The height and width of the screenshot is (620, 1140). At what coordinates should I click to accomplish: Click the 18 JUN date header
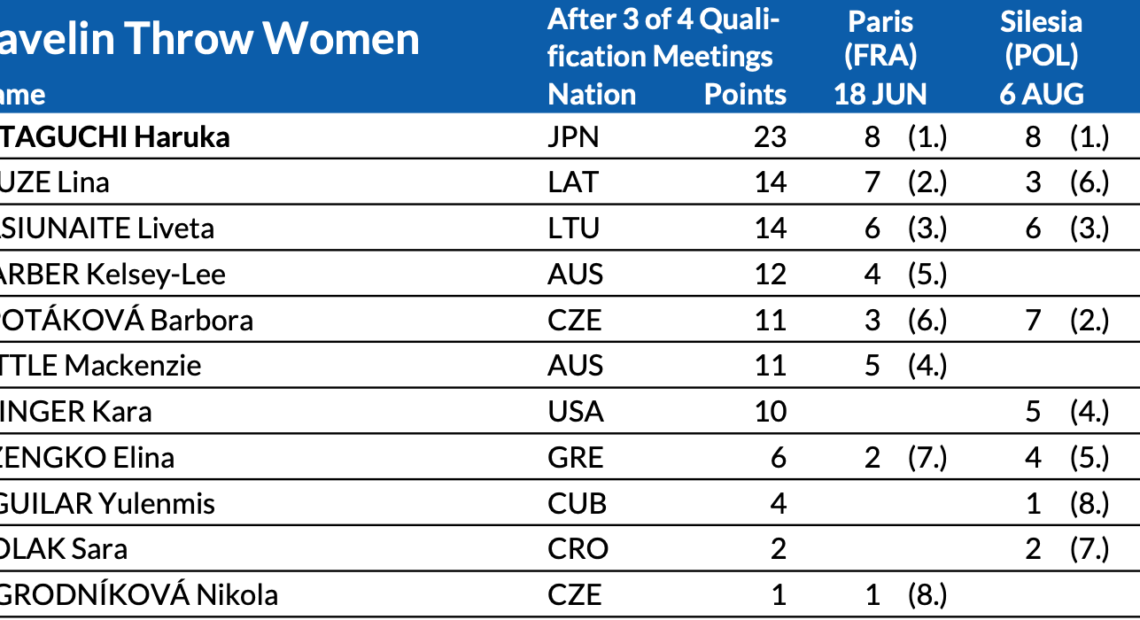point(880,94)
